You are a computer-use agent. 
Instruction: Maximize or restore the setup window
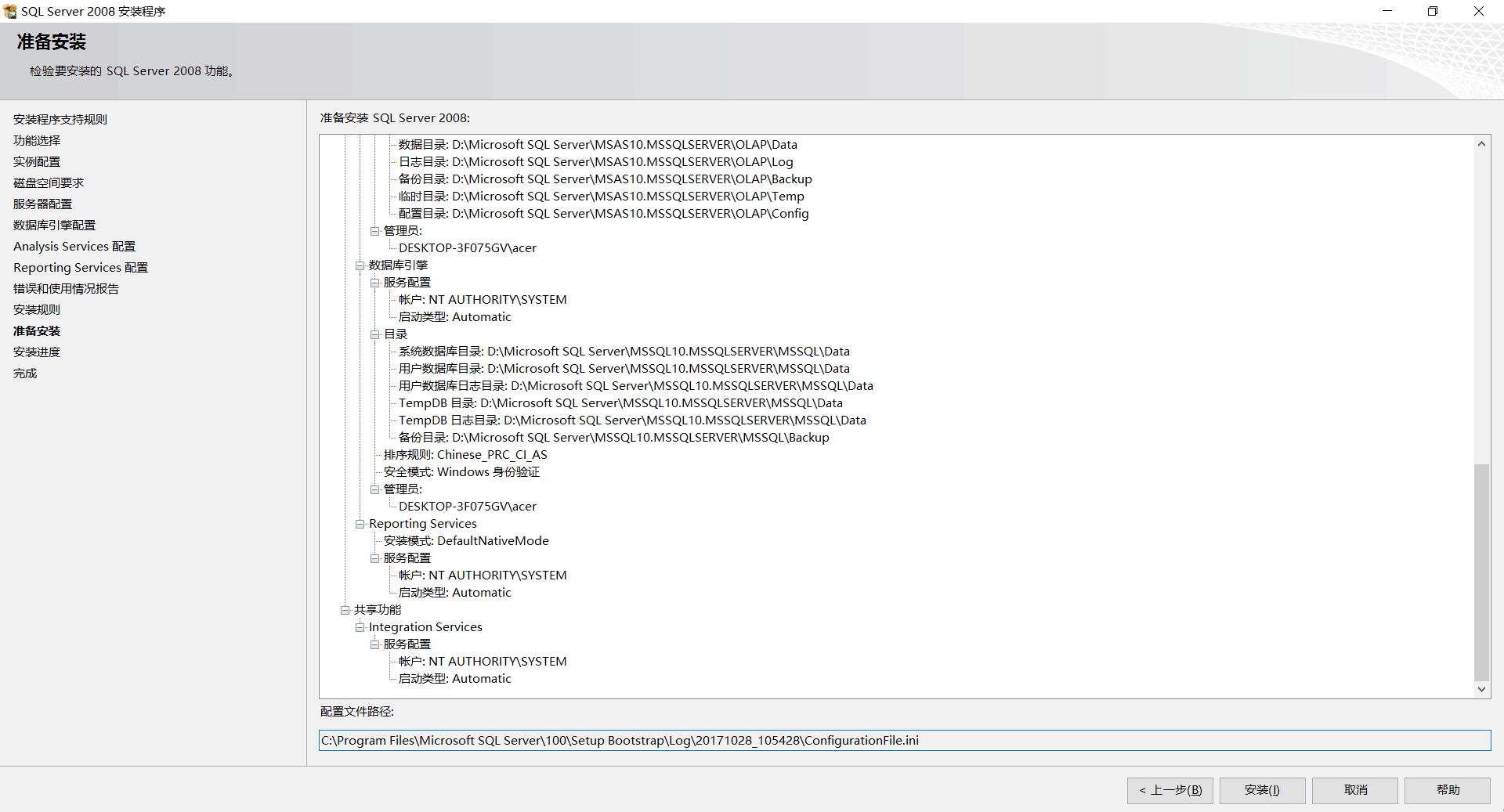[x=1433, y=11]
